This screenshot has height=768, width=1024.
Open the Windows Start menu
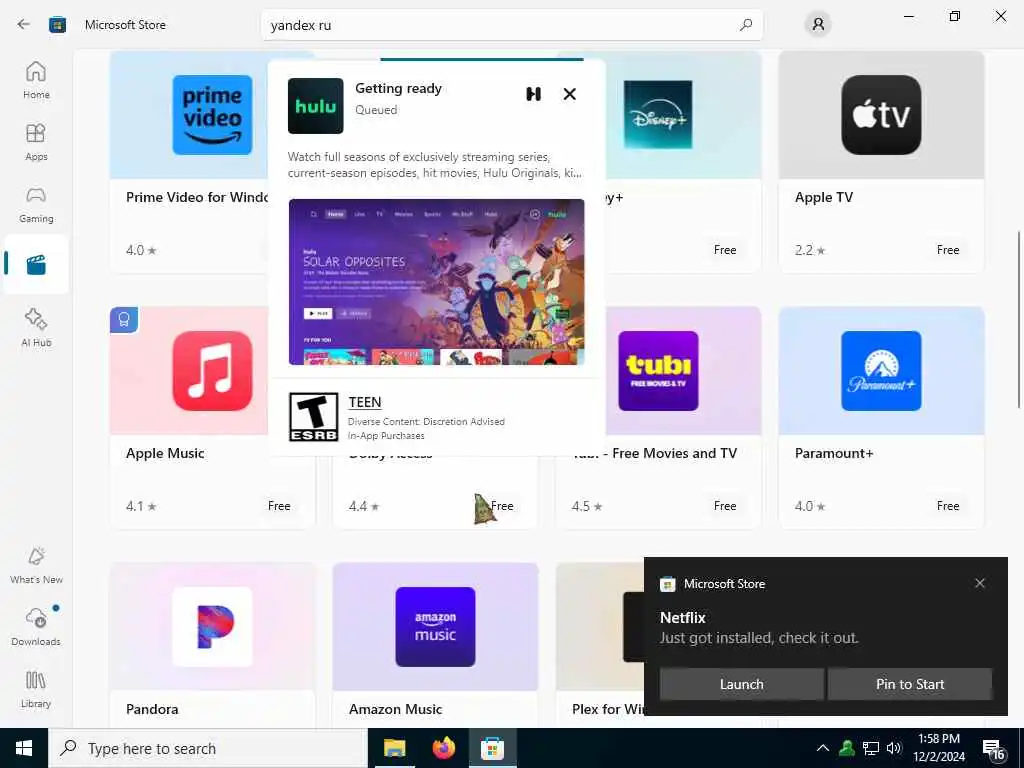coord(24,748)
